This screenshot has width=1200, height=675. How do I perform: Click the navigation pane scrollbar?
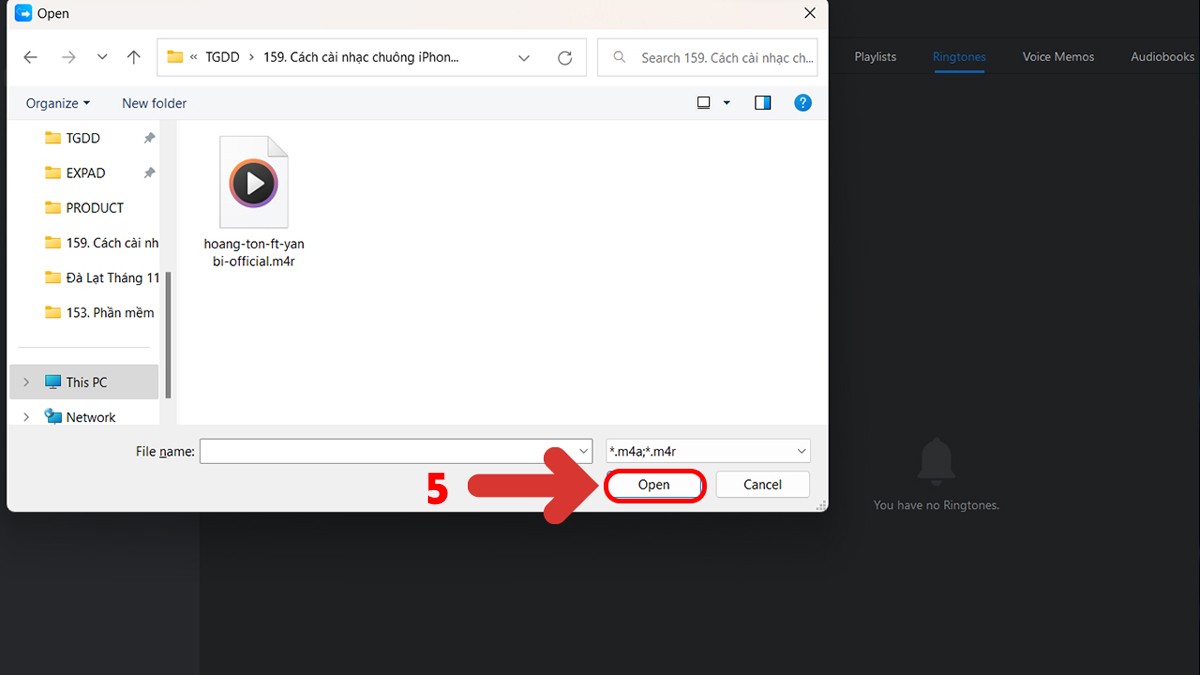coord(168,335)
